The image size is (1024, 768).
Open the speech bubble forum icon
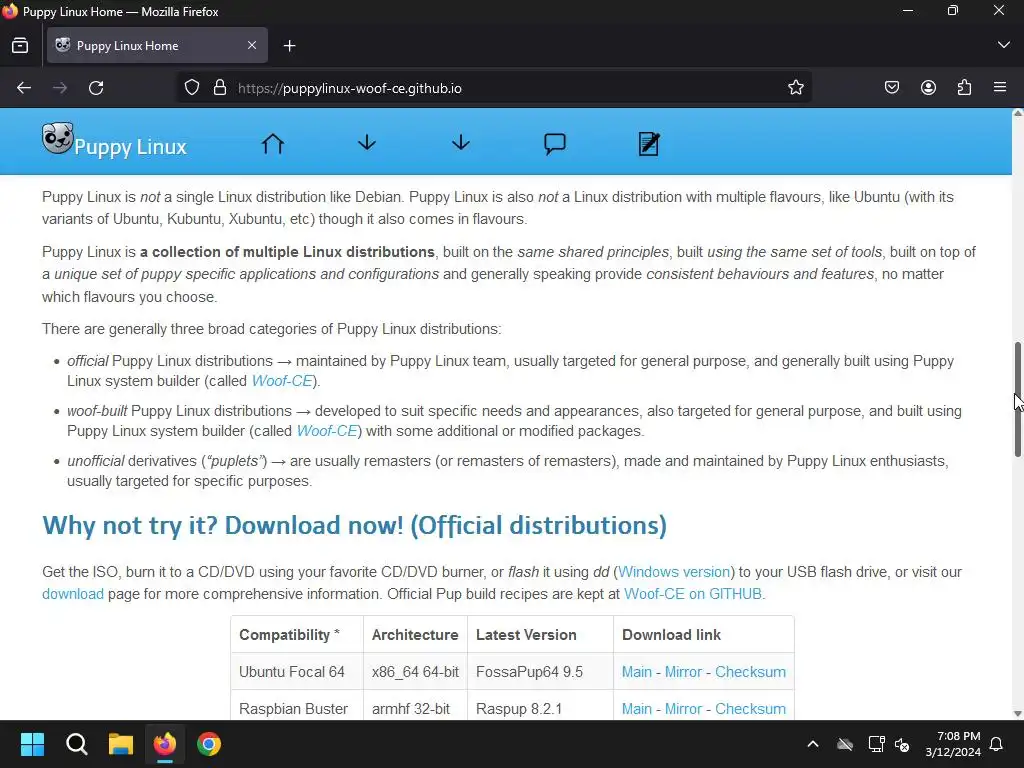point(554,143)
